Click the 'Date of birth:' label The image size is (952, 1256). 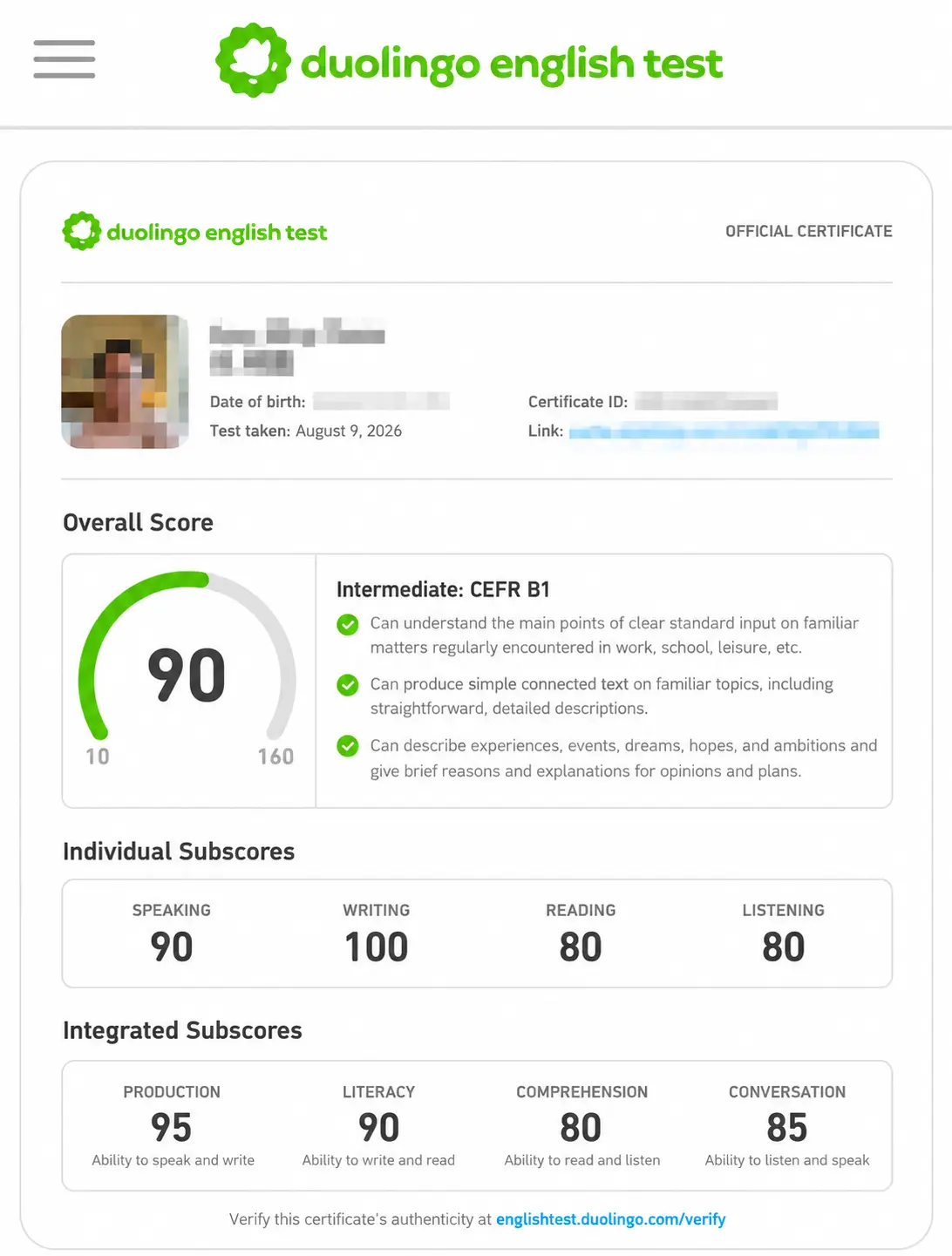tap(258, 402)
